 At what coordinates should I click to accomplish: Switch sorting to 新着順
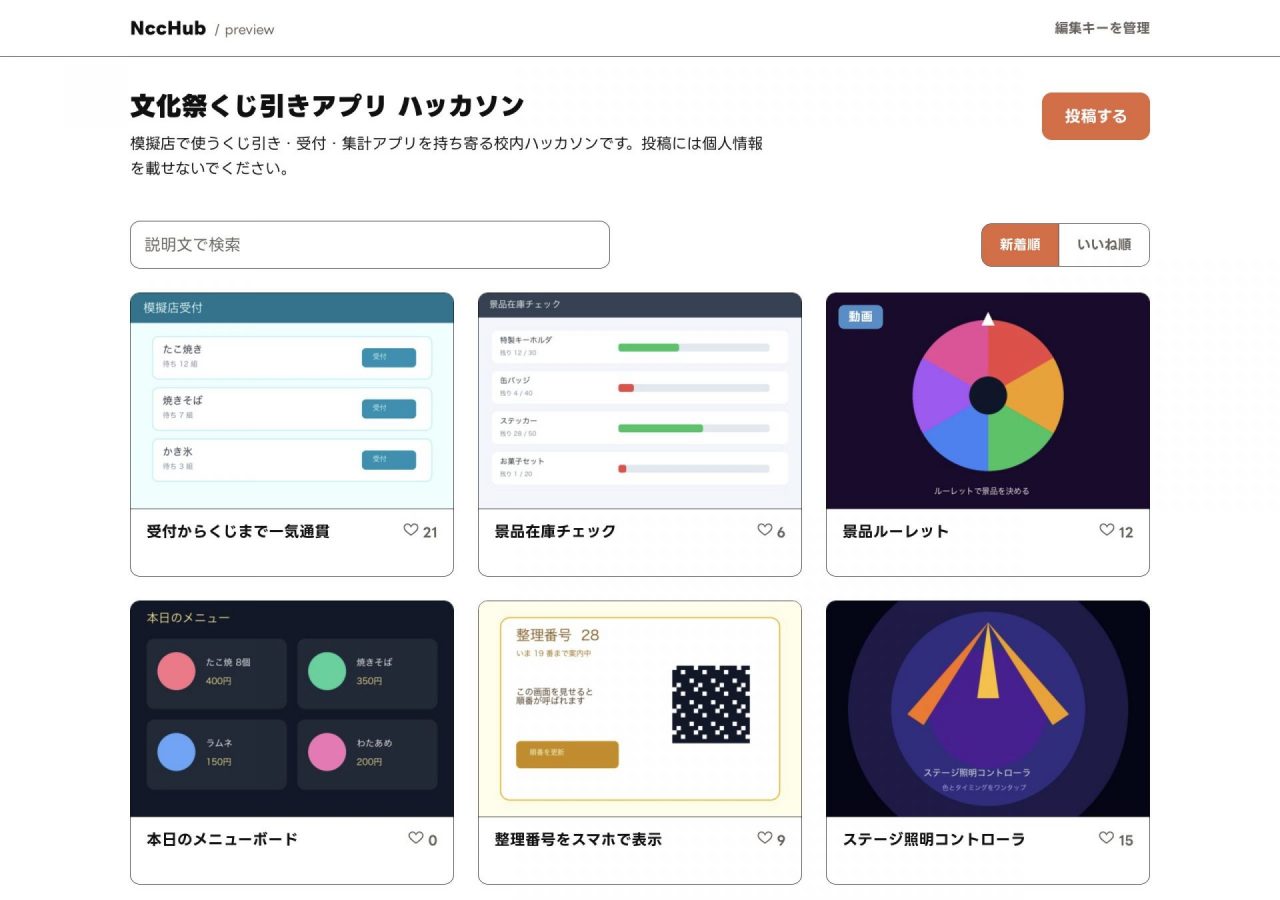coord(1019,245)
